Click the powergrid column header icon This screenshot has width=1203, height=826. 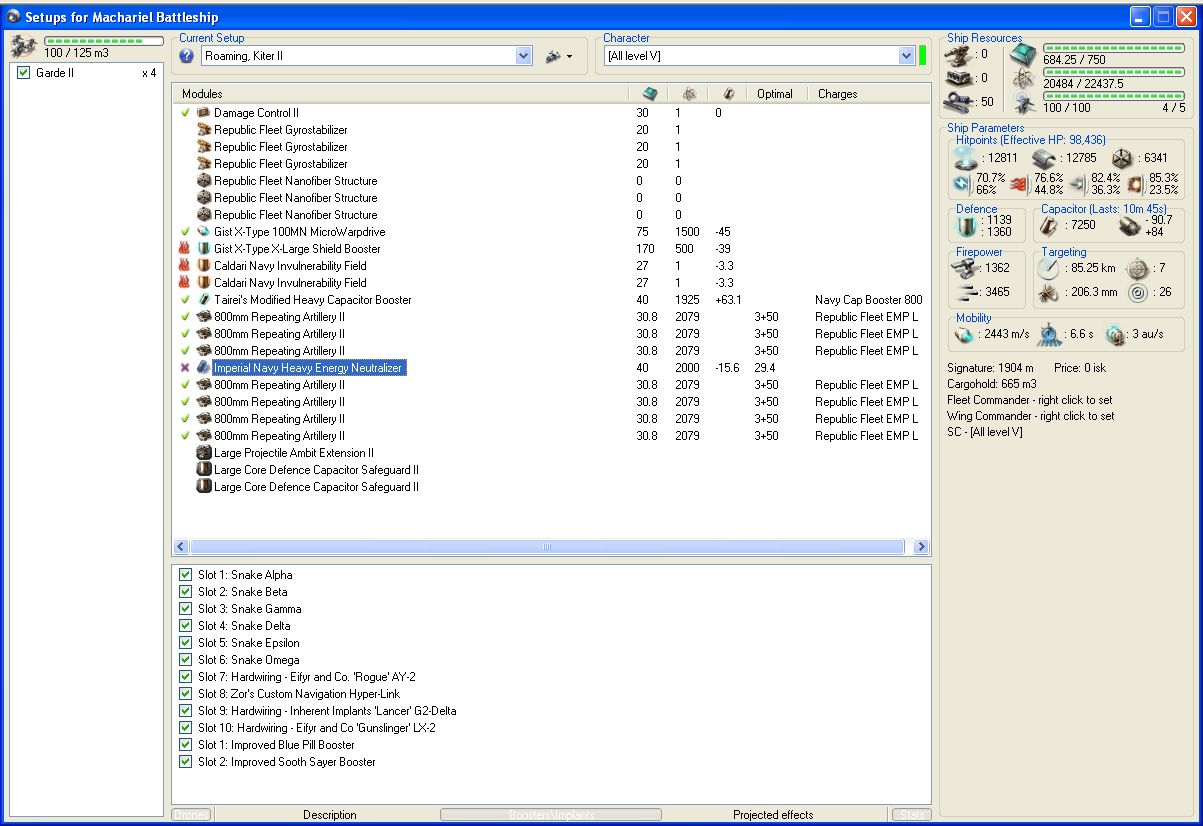tap(689, 94)
